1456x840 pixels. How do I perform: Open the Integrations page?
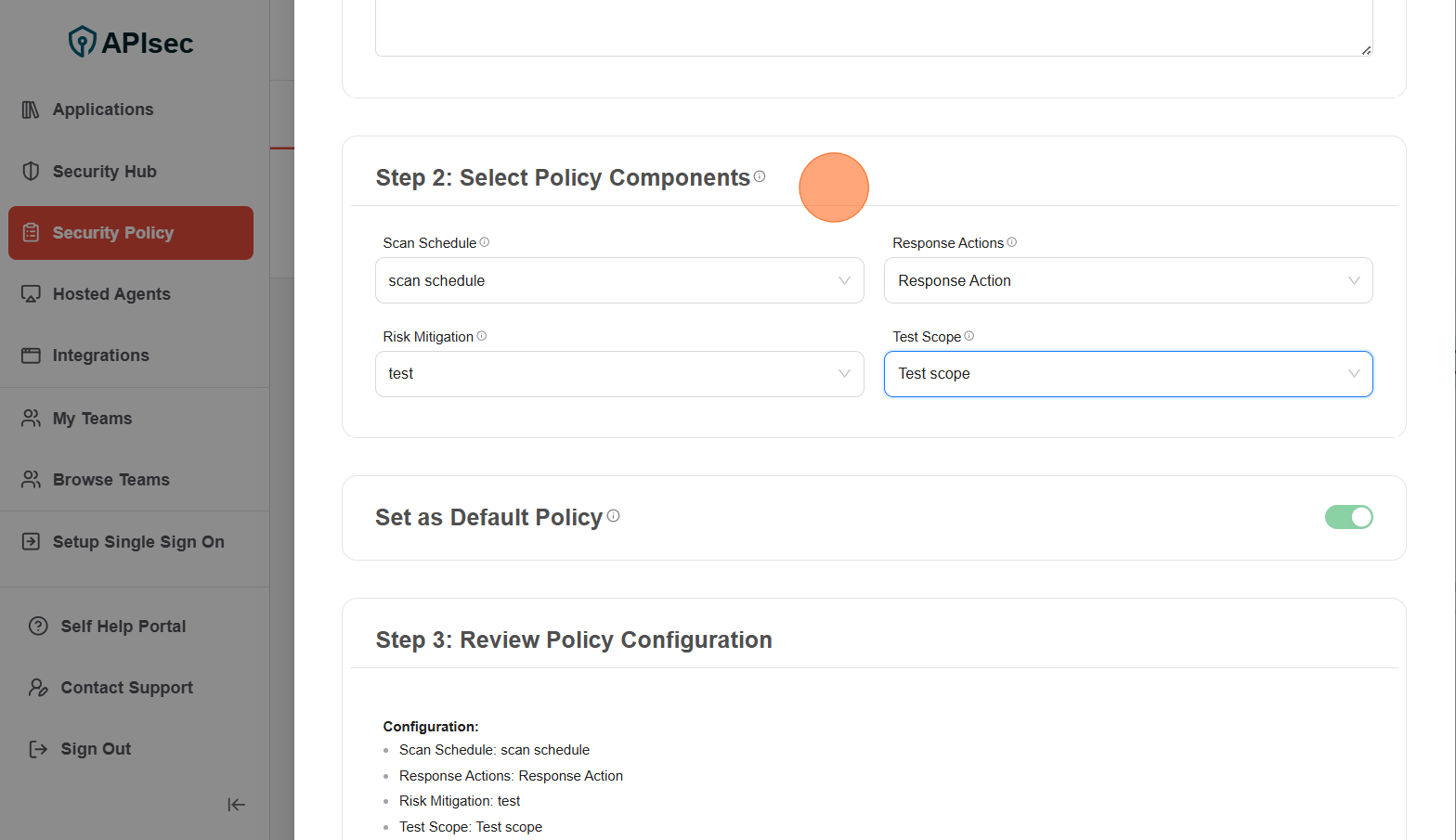click(100, 355)
